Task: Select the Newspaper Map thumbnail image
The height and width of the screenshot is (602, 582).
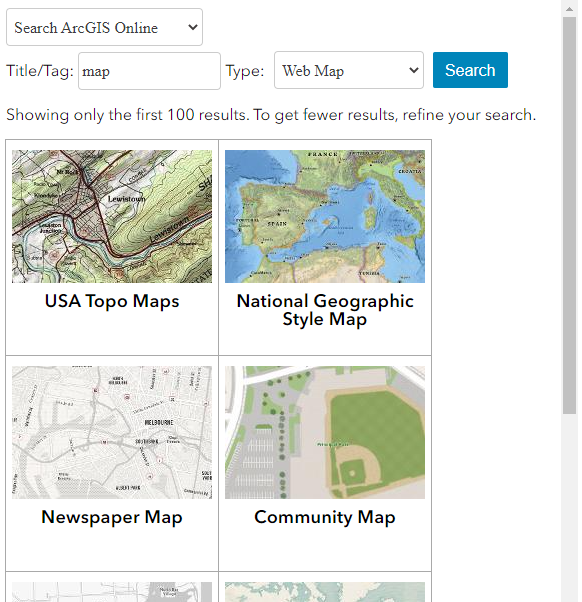Action: (112, 432)
